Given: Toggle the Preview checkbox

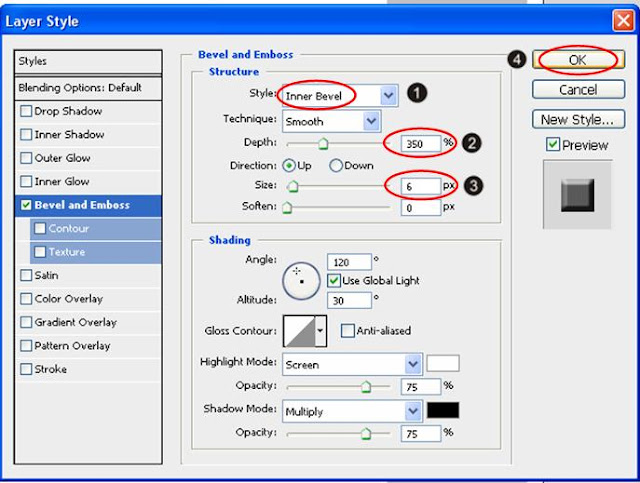Looking at the screenshot, I should 553,145.
